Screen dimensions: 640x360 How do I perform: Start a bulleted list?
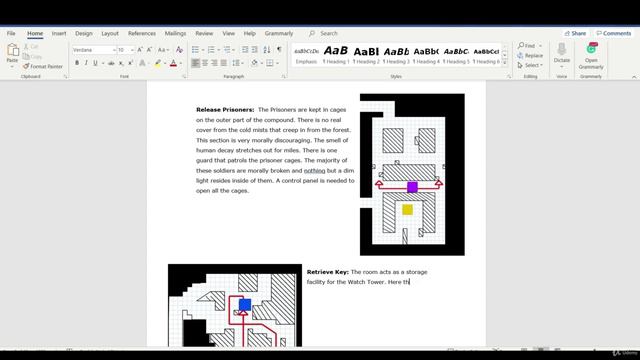[196, 50]
